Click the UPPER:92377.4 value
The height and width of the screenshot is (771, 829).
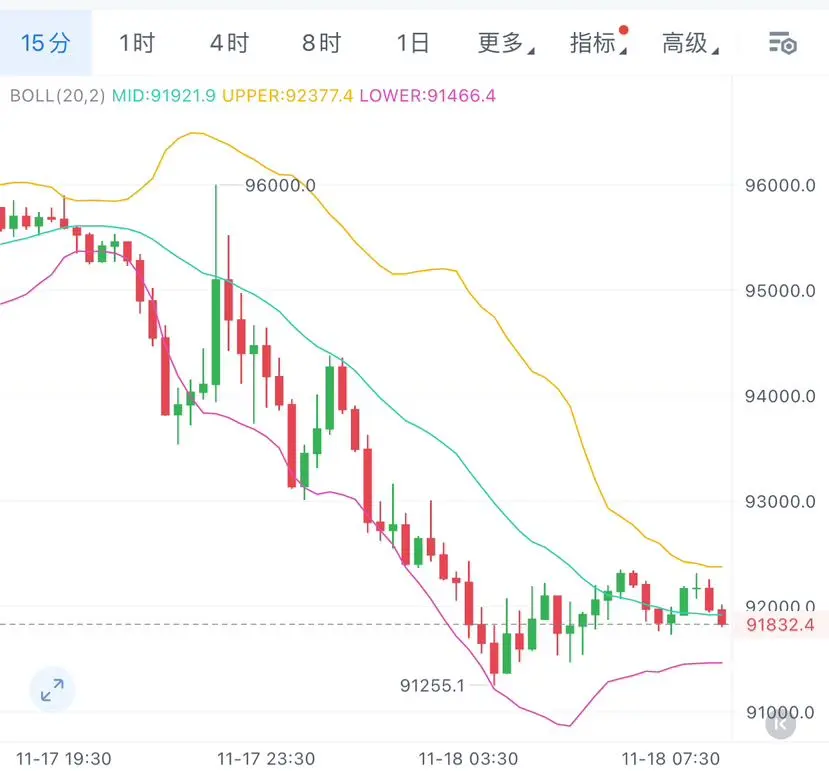point(288,96)
